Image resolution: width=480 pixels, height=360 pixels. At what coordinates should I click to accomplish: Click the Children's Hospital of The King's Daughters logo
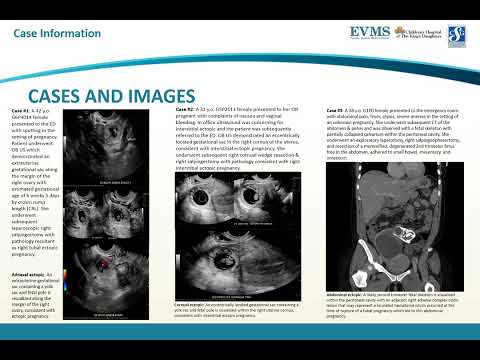(419, 33)
